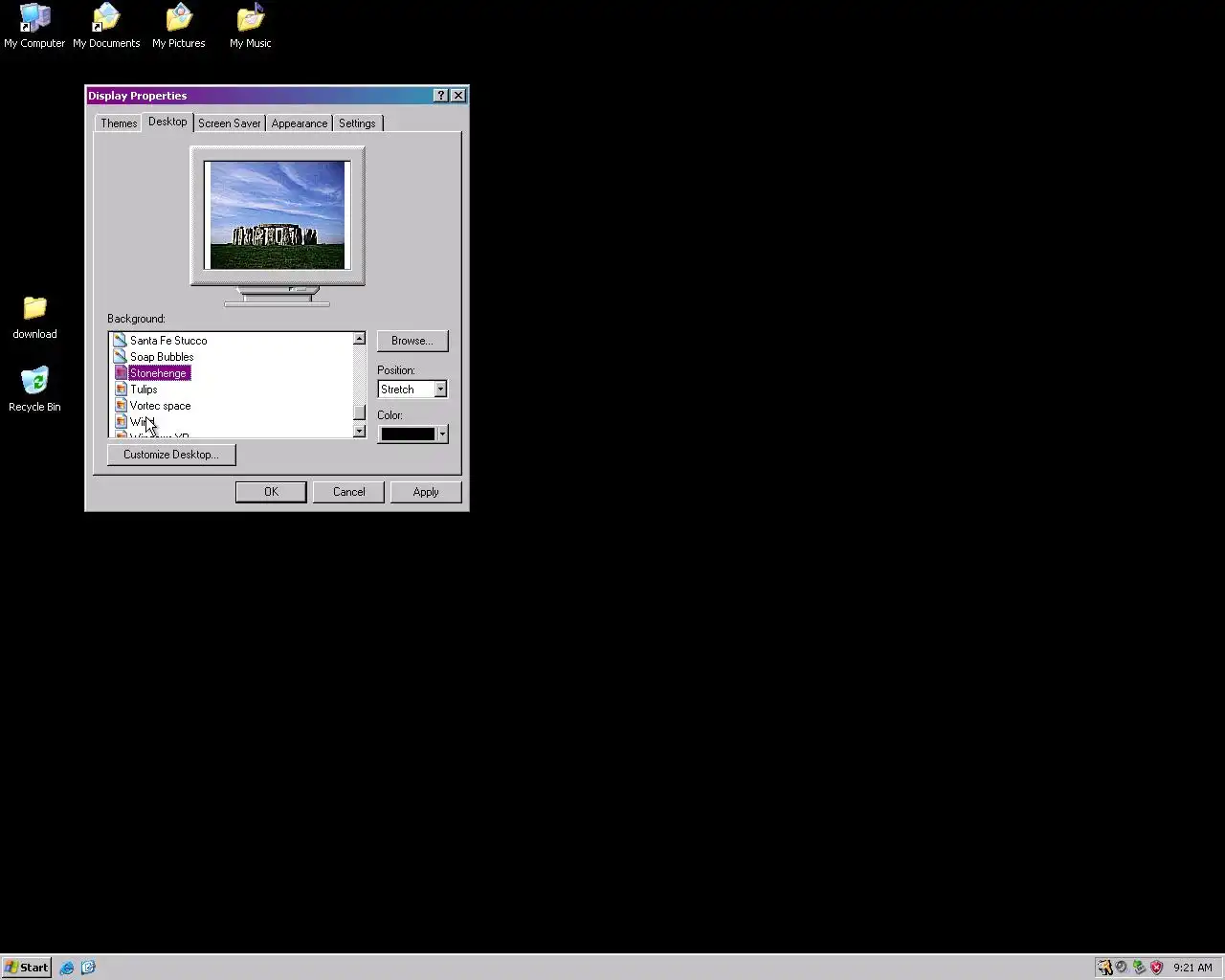
Task: Launch Internet Explorer from quick launch
Action: pyautogui.click(x=67, y=968)
